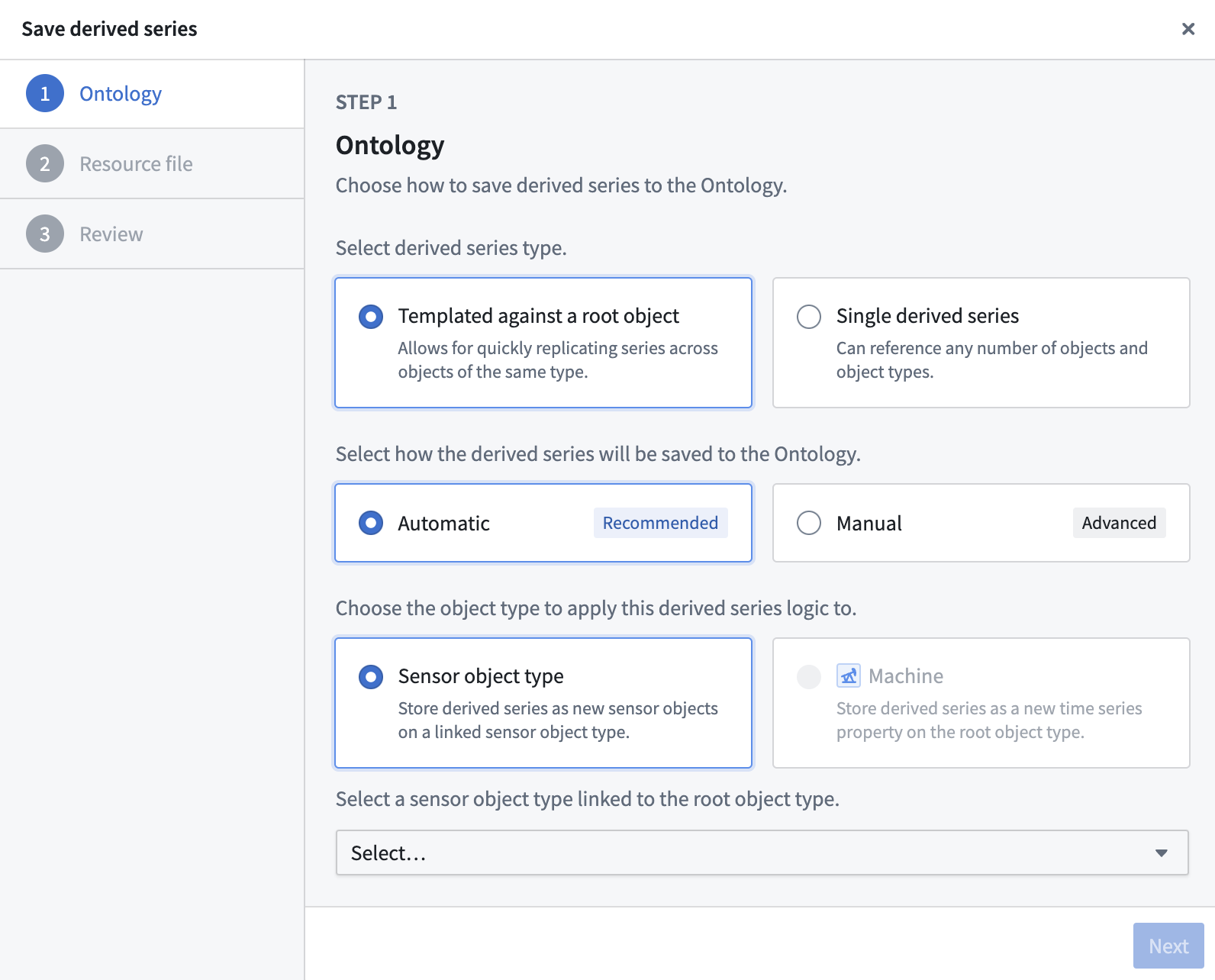The image size is (1215, 980).
Task: Select the disabled Machine radio button
Action: (809, 677)
